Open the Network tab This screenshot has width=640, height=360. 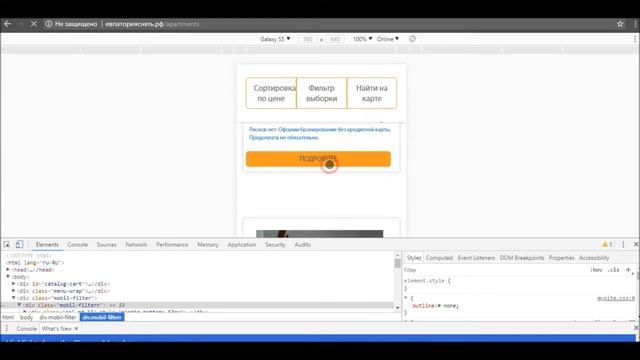point(136,244)
